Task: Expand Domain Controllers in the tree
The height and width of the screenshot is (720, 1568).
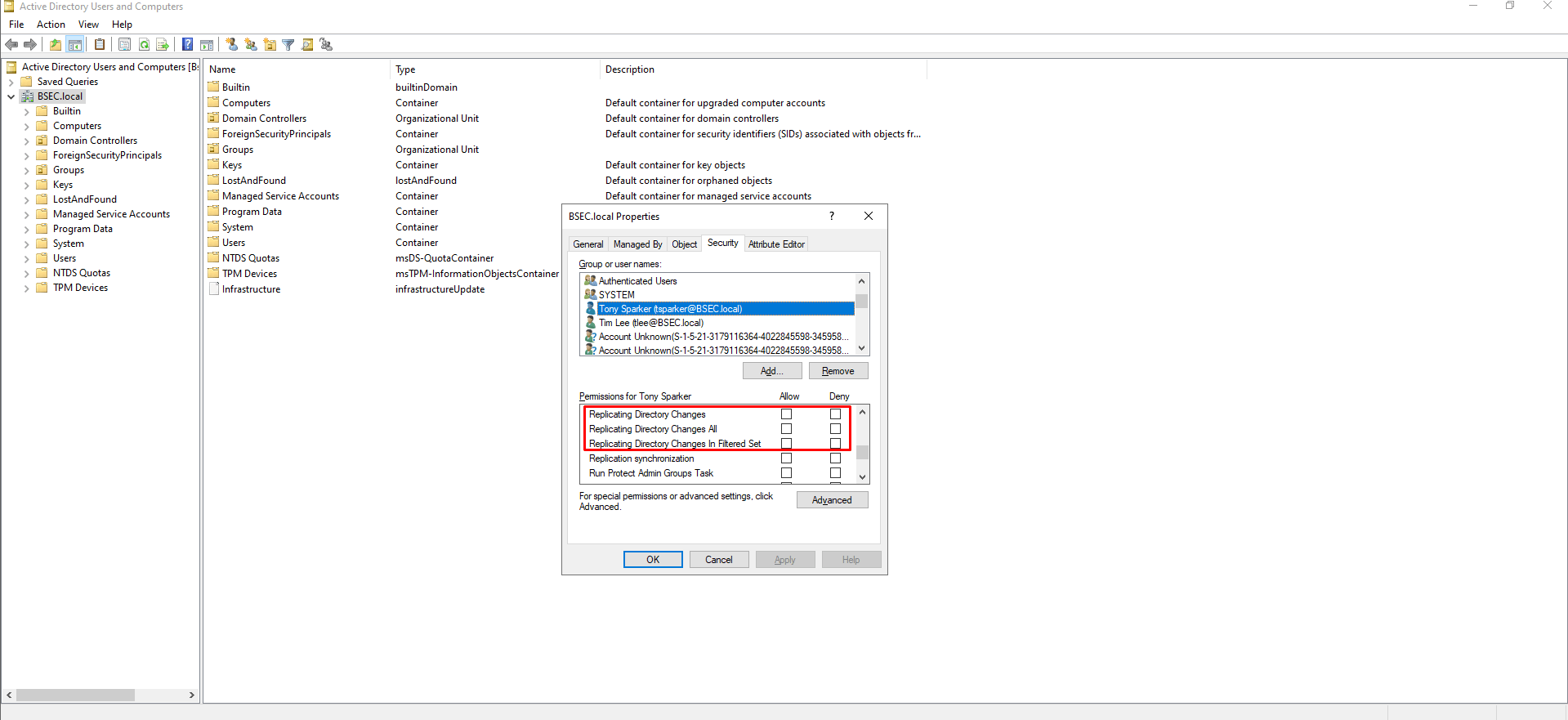Action: pyautogui.click(x=26, y=141)
